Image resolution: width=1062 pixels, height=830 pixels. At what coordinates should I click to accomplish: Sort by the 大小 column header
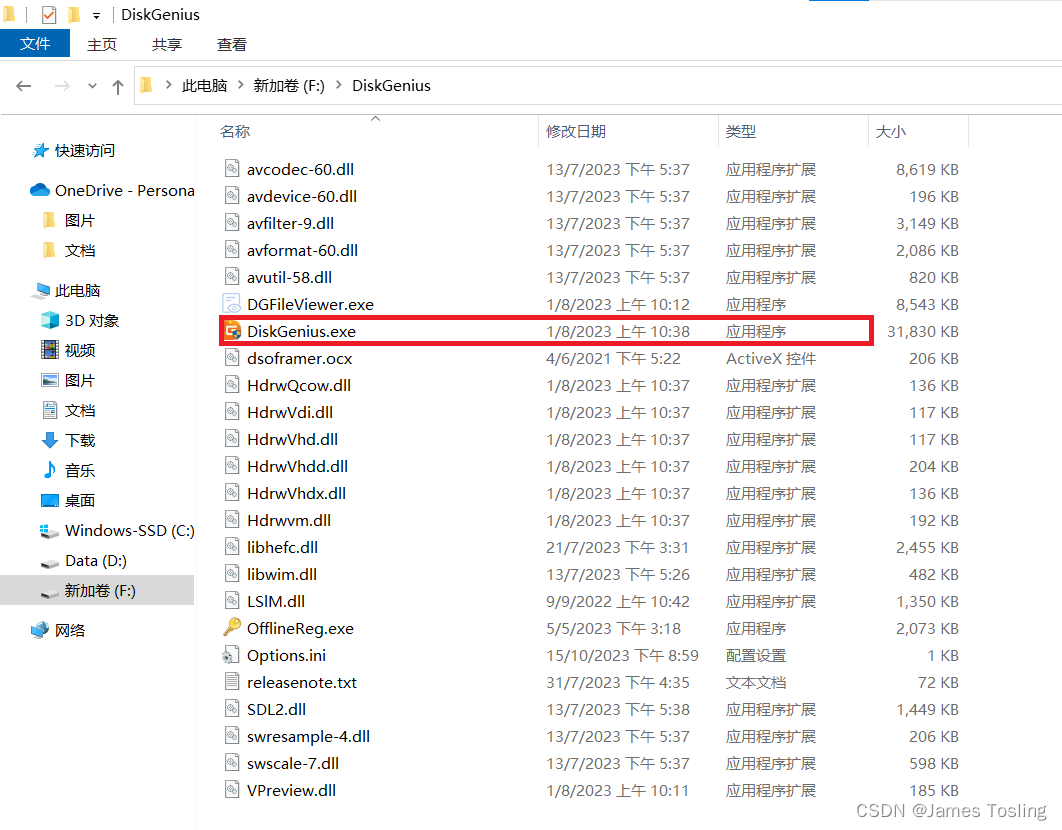coord(891,131)
